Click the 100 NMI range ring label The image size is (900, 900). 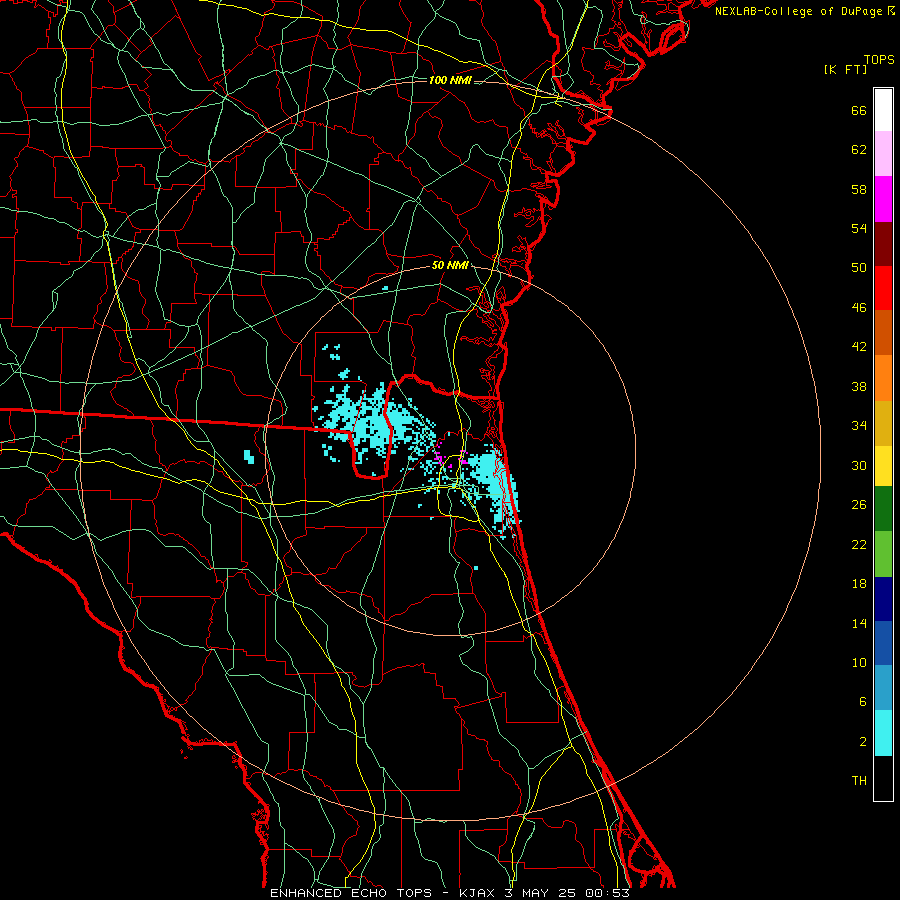pyautogui.click(x=450, y=80)
